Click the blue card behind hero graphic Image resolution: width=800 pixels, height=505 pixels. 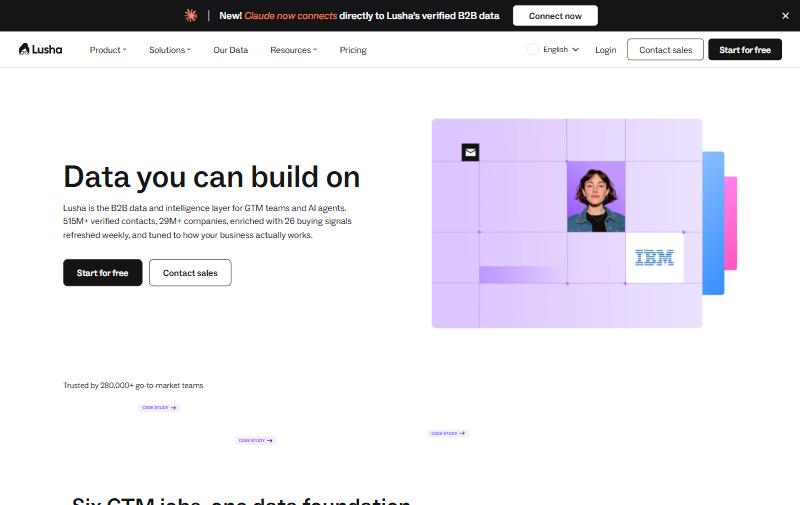point(713,223)
